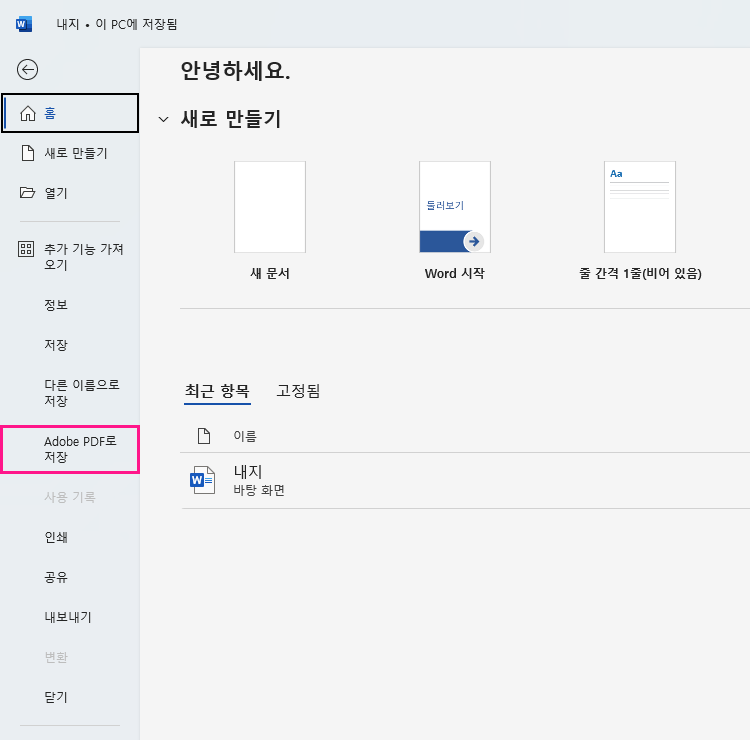Click the Word file icon next to 내지
Screen dimensions: 750x740
tap(202, 480)
